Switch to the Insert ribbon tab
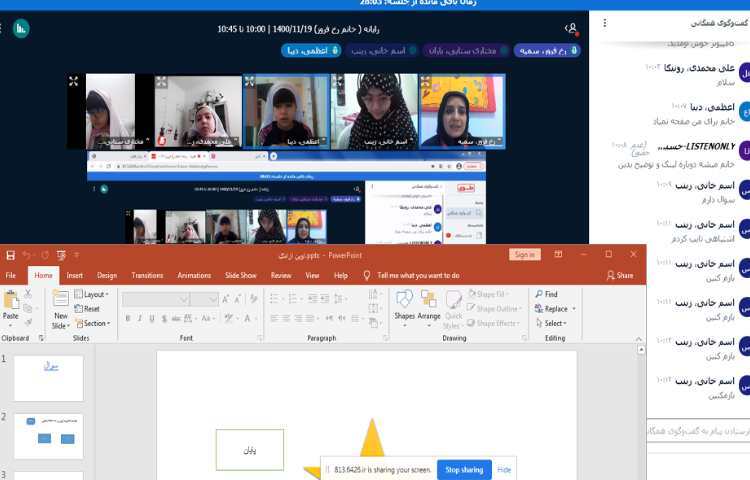750x480 pixels. (x=75, y=275)
